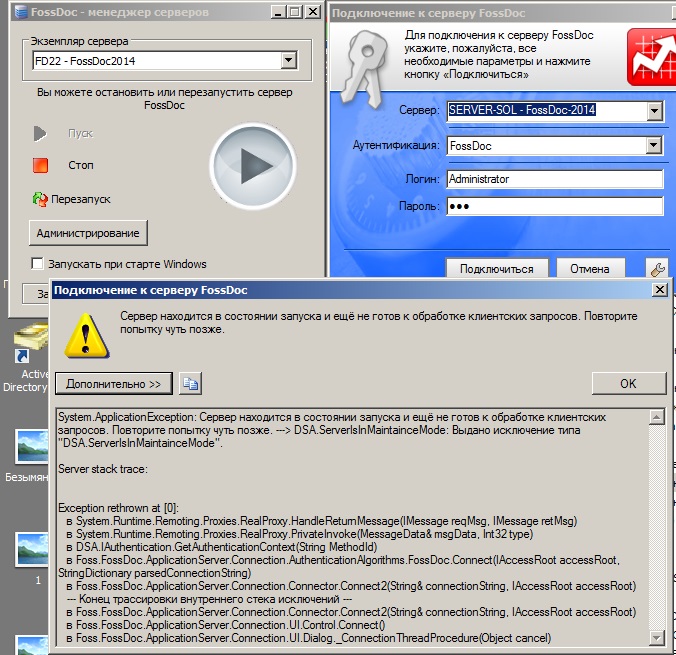The height and width of the screenshot is (655, 676).
Task: Click the Перезапуск label text
Action: 81,199
